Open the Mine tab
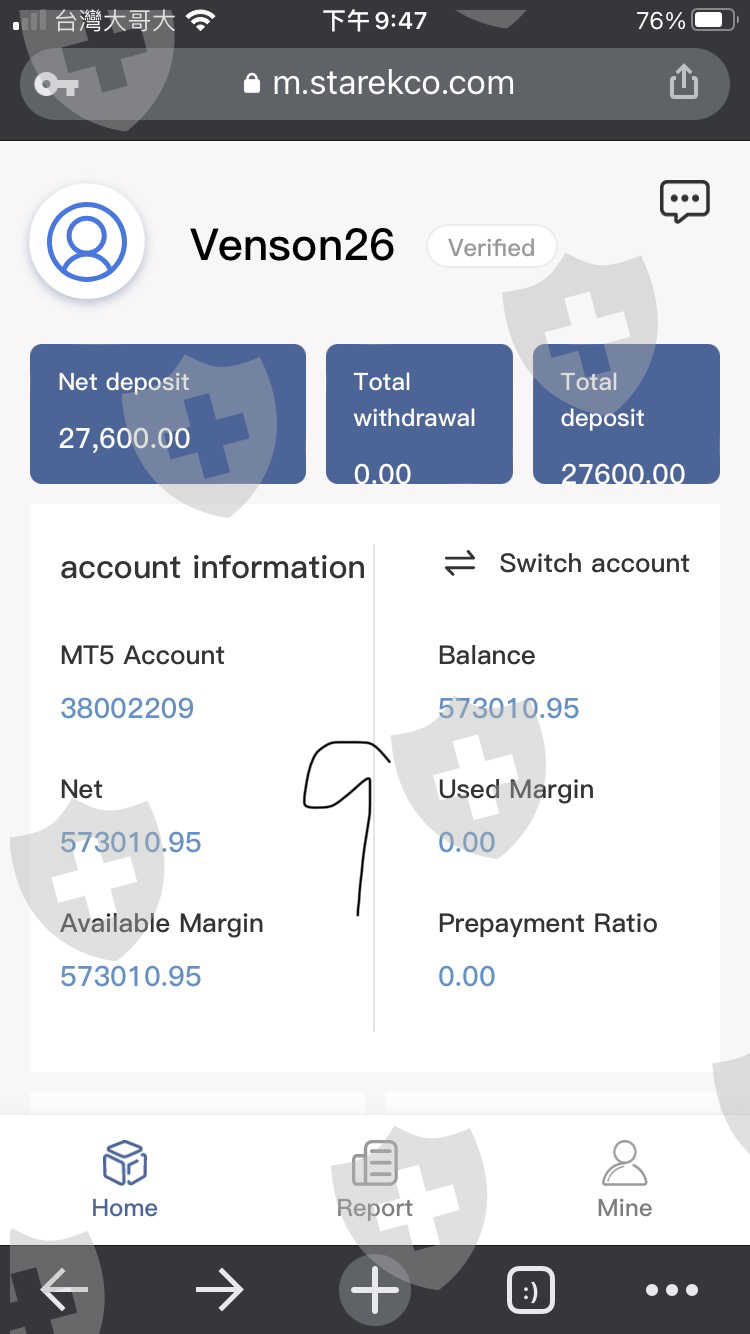 (x=625, y=1180)
